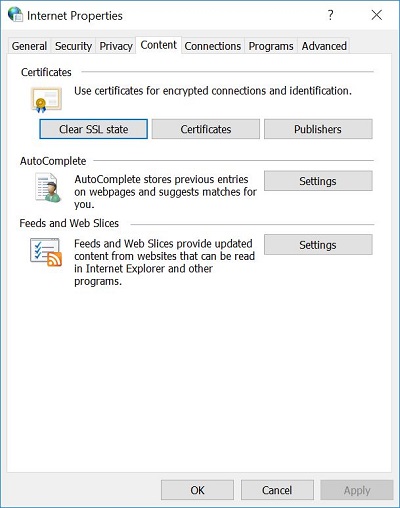The height and width of the screenshot is (508, 400).
Task: Dismiss the dialog with Cancel
Action: [277, 490]
